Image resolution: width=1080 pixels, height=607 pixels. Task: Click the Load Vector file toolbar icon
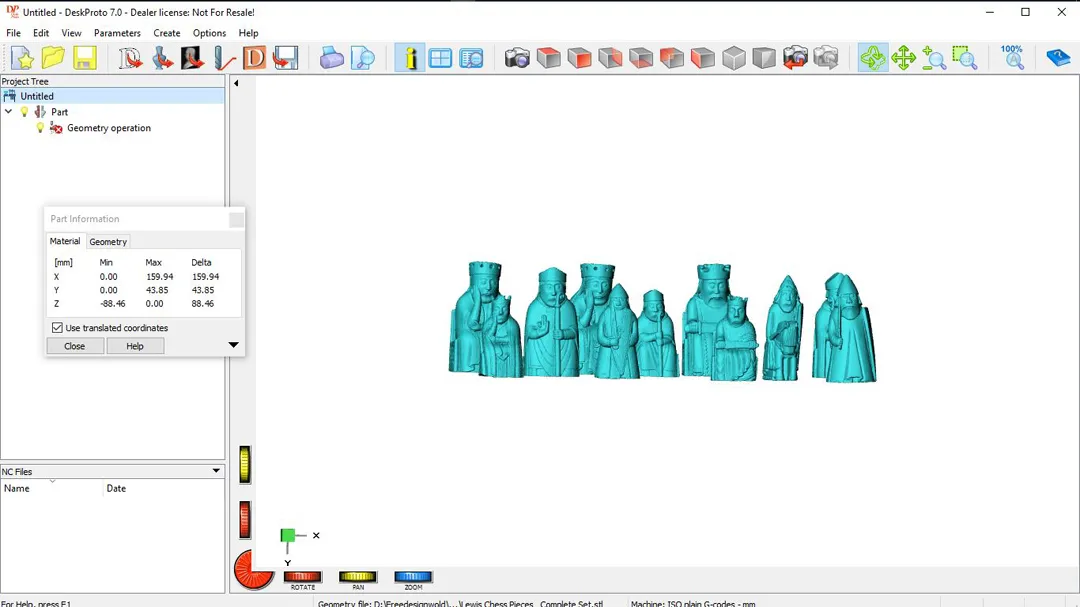(129, 58)
